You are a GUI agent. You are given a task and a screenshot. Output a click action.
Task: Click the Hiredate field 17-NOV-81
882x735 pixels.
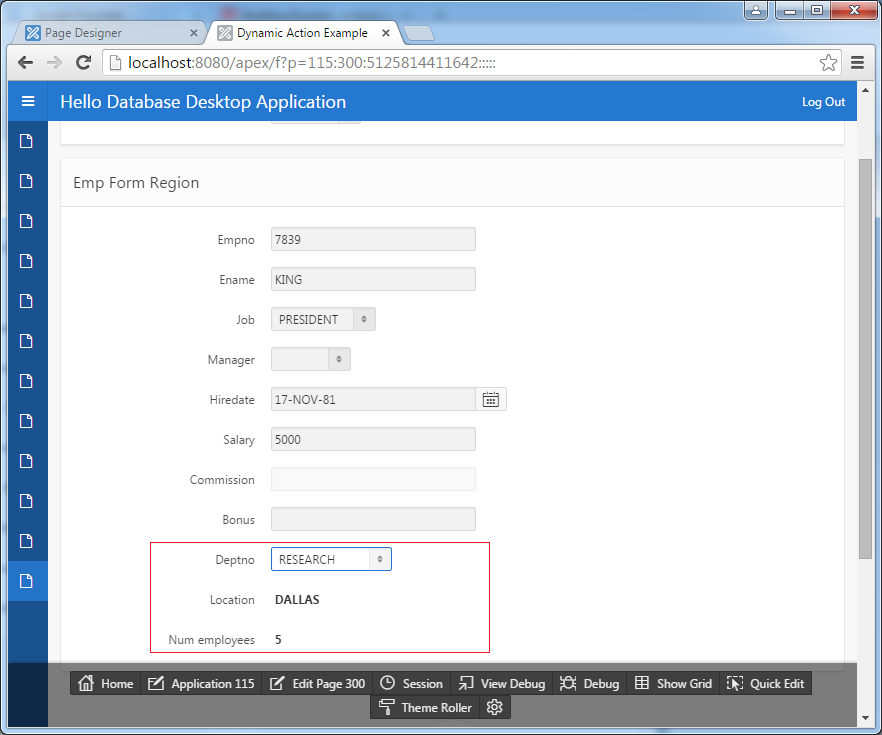click(x=373, y=399)
